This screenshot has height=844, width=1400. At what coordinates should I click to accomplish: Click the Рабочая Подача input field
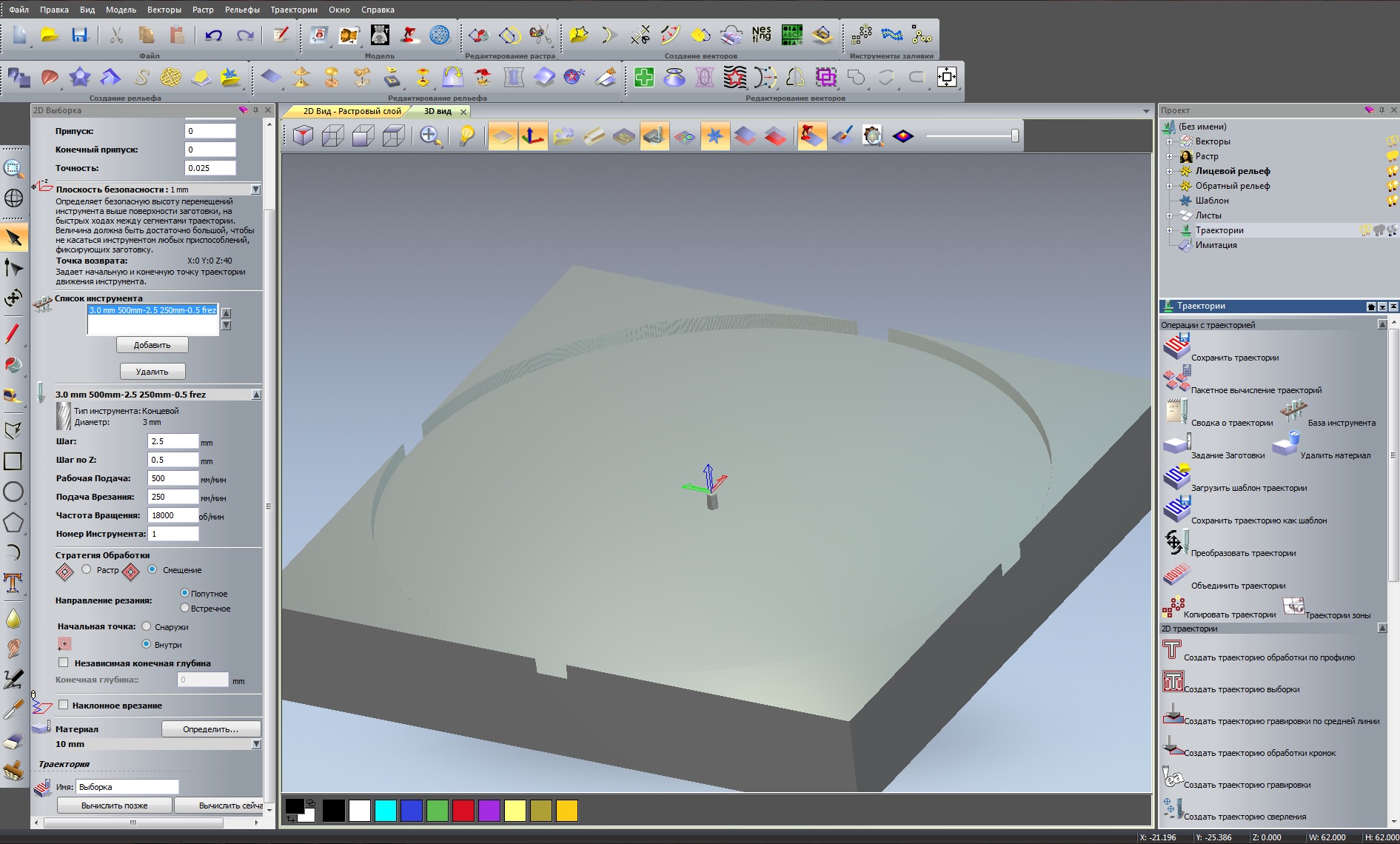[173, 478]
